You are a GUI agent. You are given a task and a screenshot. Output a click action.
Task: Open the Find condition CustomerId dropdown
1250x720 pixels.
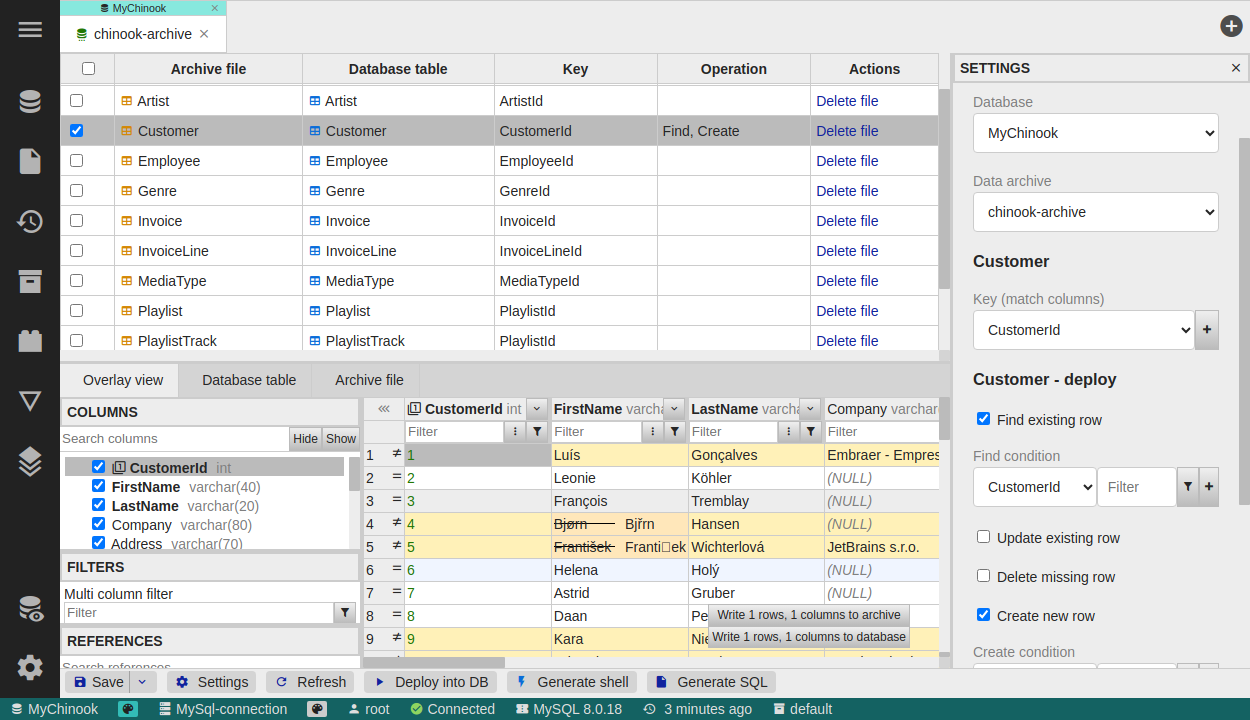pos(1035,487)
